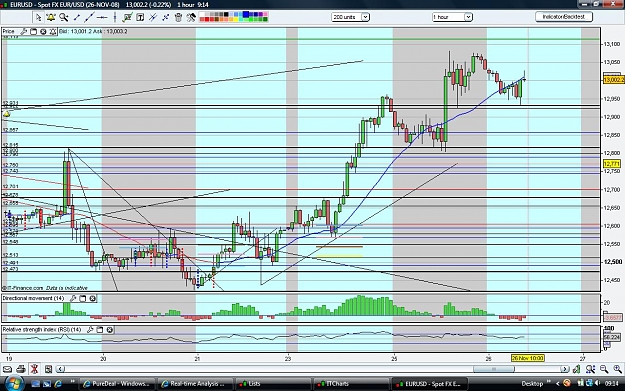Click the envelope email icon
This screenshot has width=625, height=391.
pyautogui.click(x=8, y=369)
